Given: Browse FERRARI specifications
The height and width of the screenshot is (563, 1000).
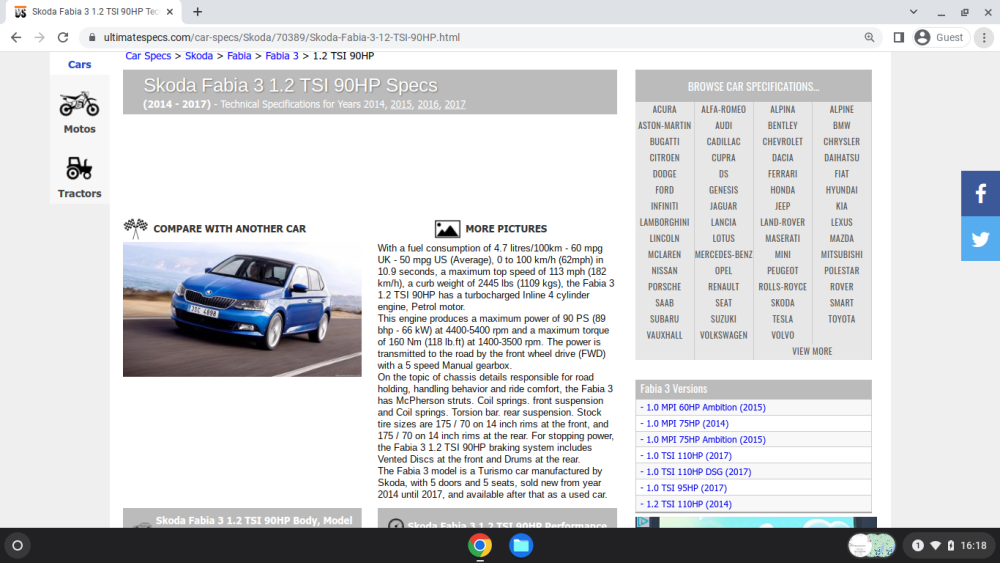Looking at the screenshot, I should [x=783, y=174].
